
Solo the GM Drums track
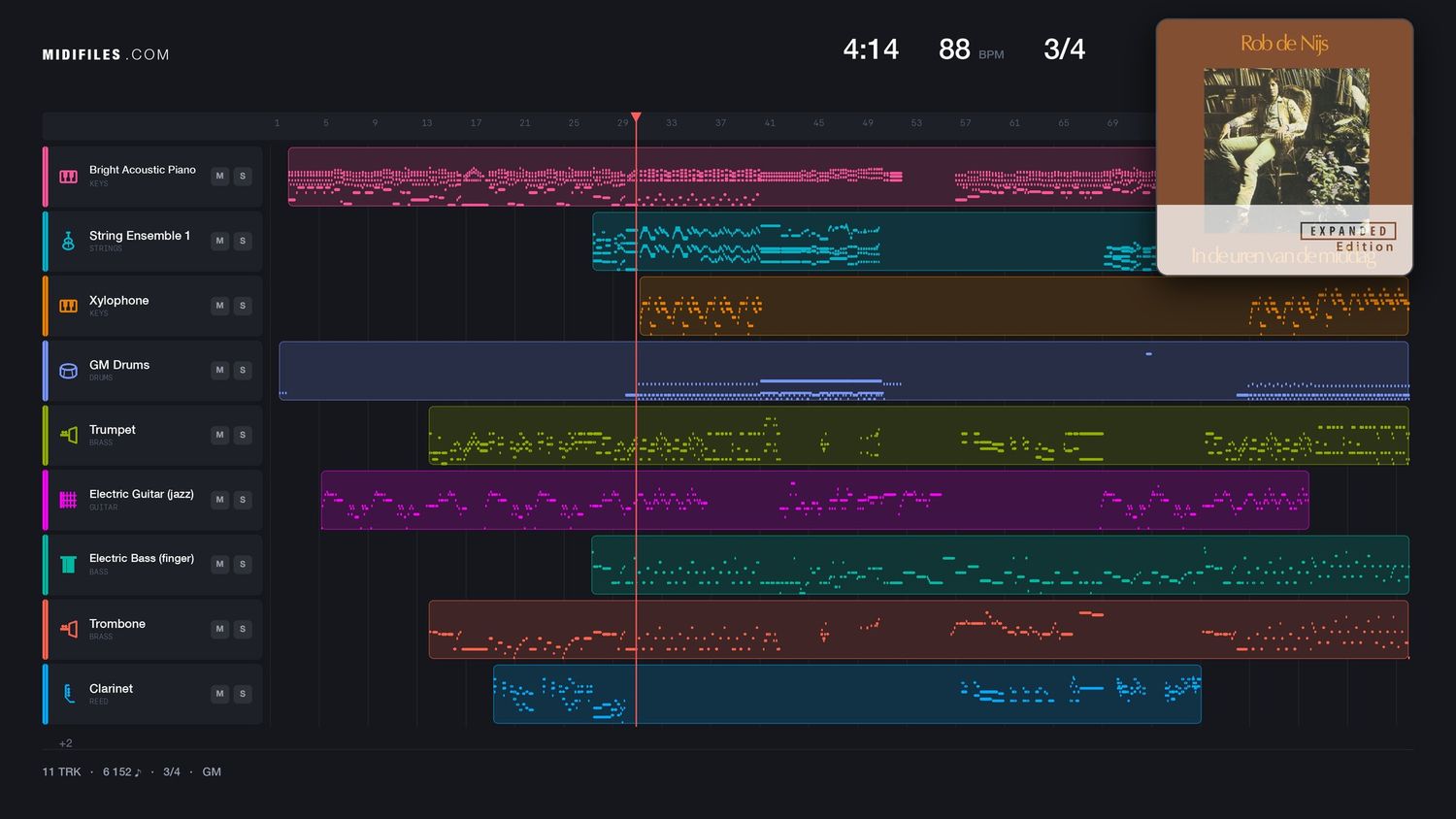pyautogui.click(x=243, y=370)
